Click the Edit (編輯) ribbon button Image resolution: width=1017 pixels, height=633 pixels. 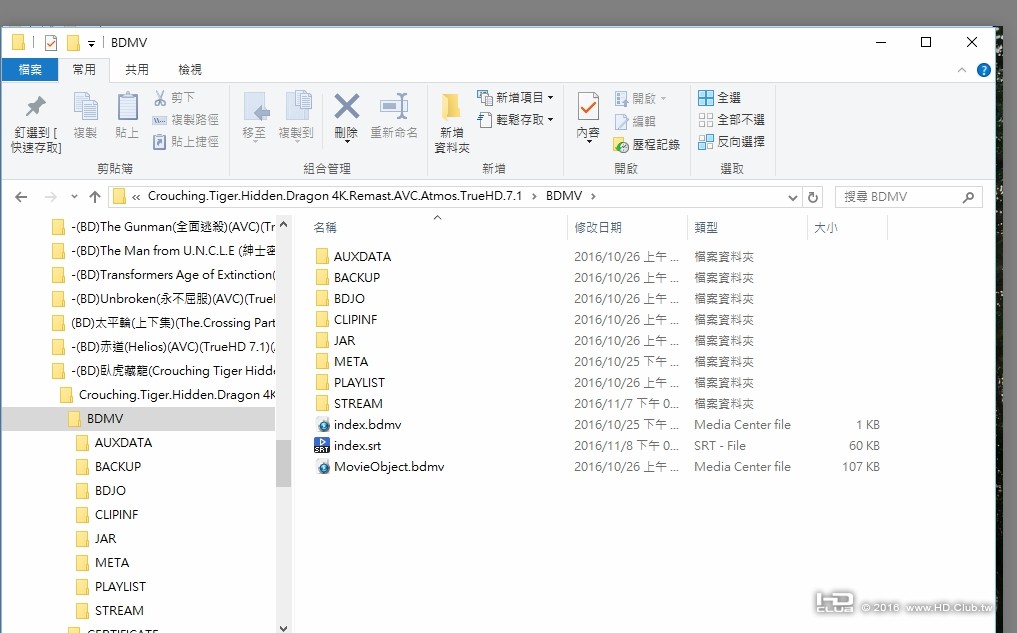[636, 121]
